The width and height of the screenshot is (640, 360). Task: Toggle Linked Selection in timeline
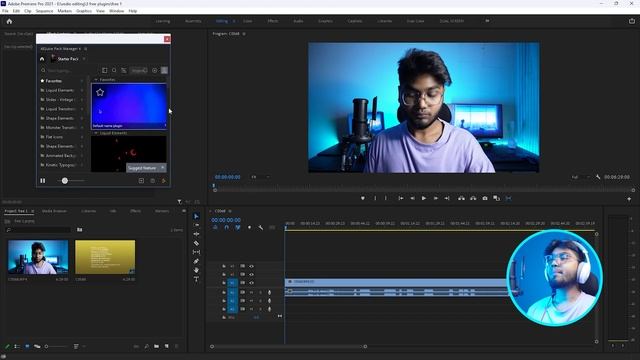click(238, 228)
